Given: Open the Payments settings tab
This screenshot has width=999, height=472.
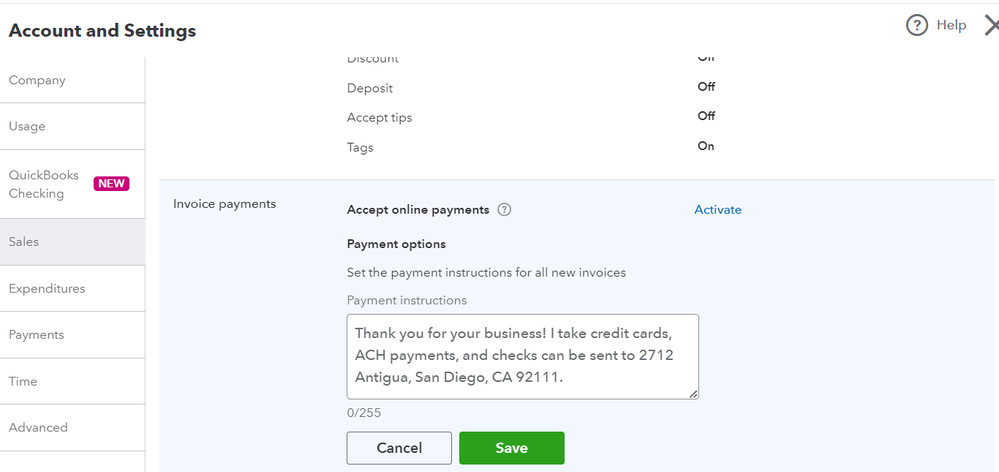Looking at the screenshot, I should pos(36,335).
